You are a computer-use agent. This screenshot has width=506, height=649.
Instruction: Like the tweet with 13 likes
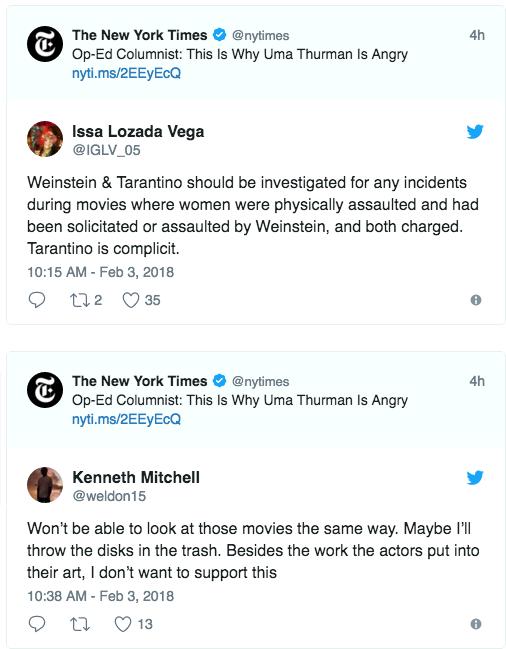point(123,624)
